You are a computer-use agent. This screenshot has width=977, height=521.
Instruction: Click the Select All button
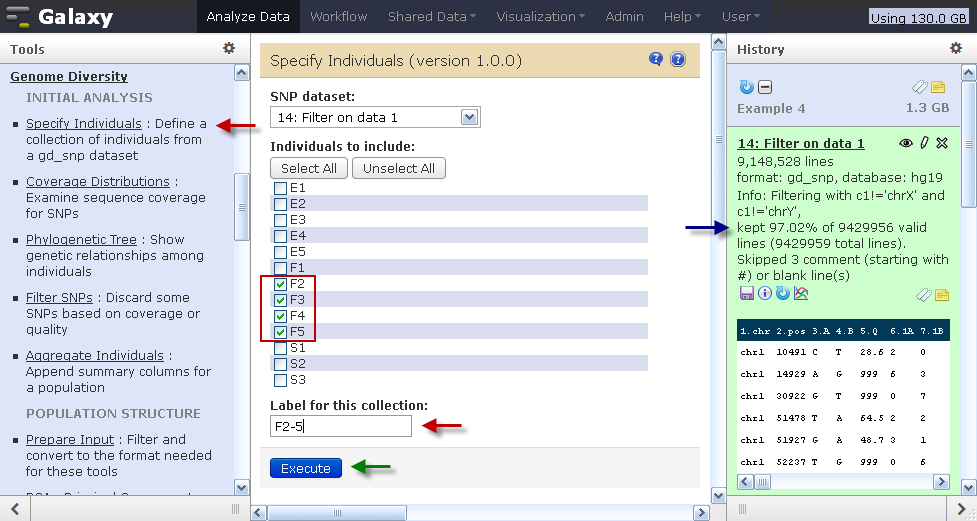pyautogui.click(x=308, y=168)
